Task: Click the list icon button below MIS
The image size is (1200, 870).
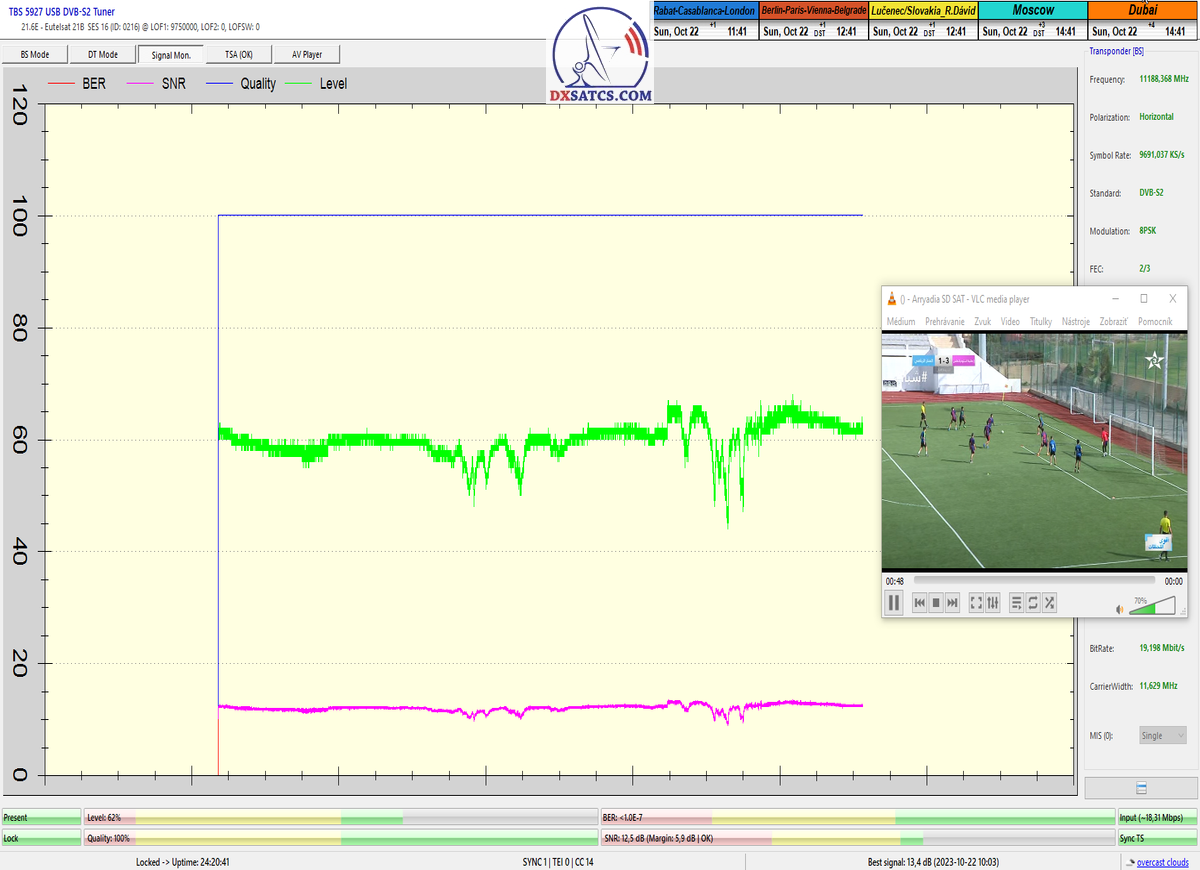Action: pos(1141,788)
